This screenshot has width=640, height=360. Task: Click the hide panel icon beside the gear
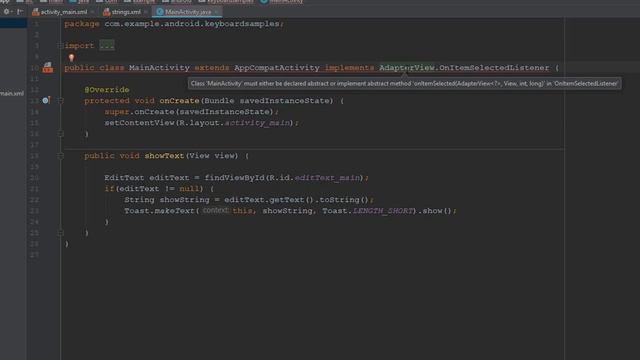pyautogui.click(x=20, y=12)
